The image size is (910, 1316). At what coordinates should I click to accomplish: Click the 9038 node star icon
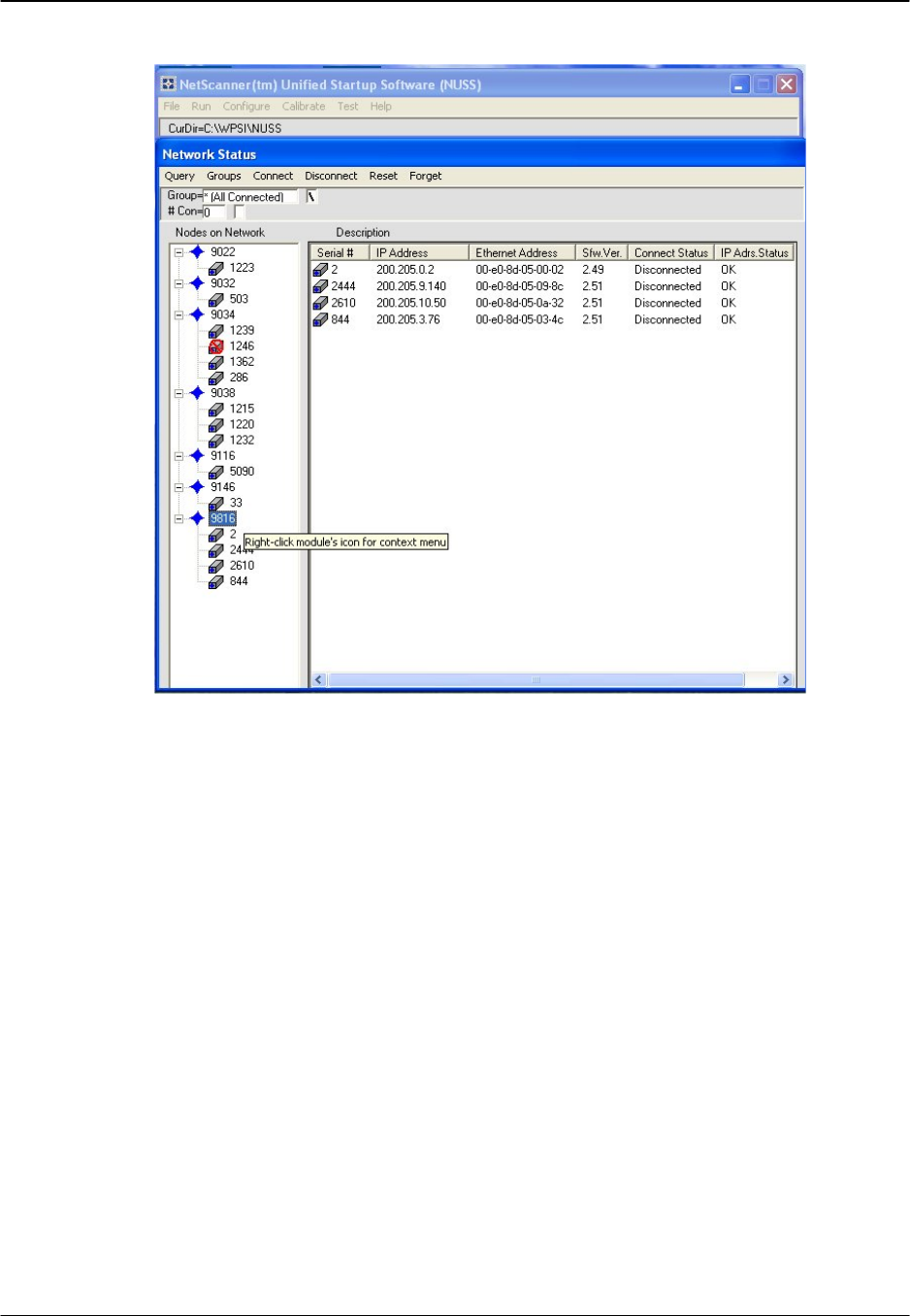pos(197,393)
